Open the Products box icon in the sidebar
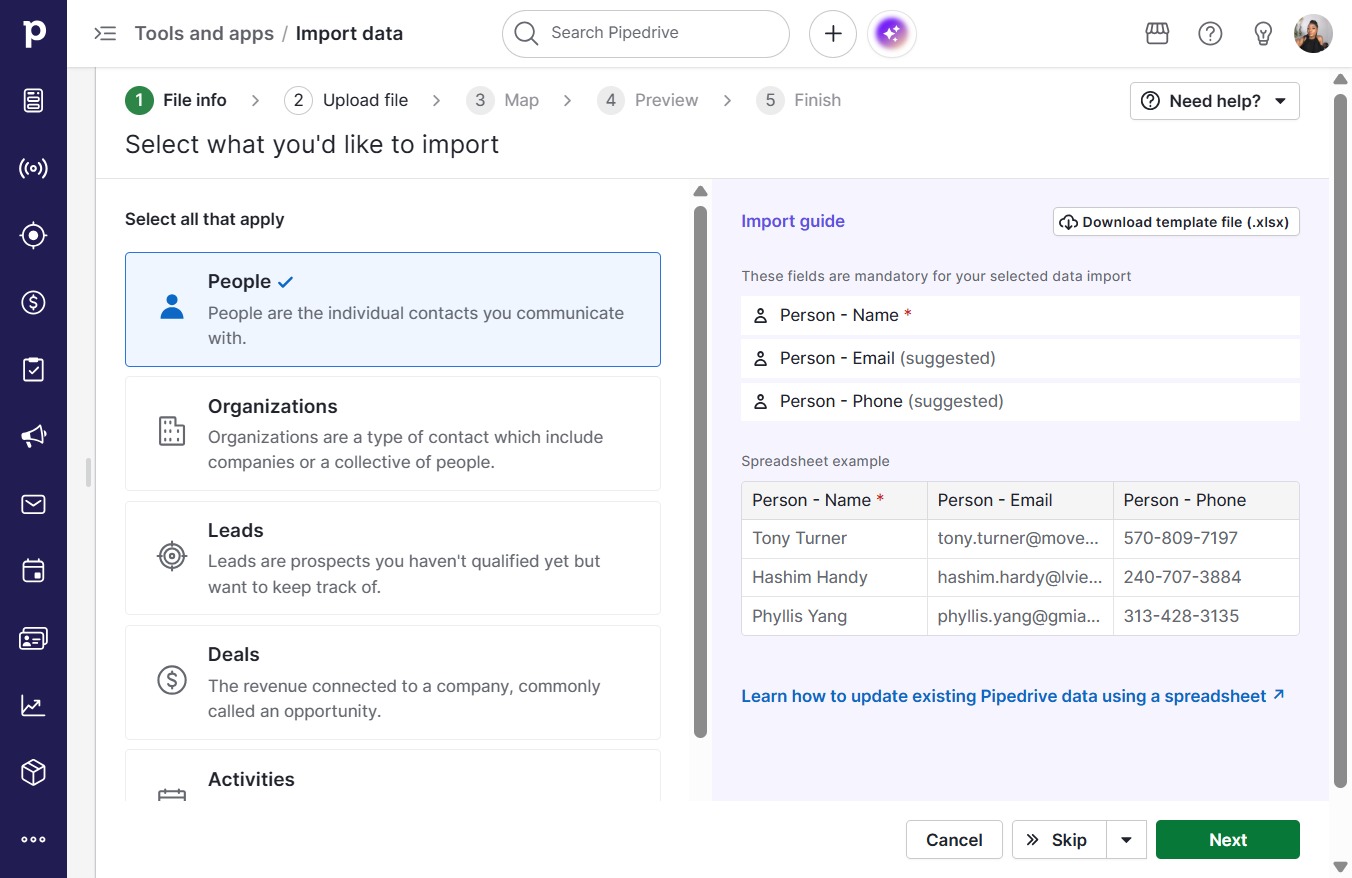Viewport: 1352px width, 878px height. tap(34, 772)
